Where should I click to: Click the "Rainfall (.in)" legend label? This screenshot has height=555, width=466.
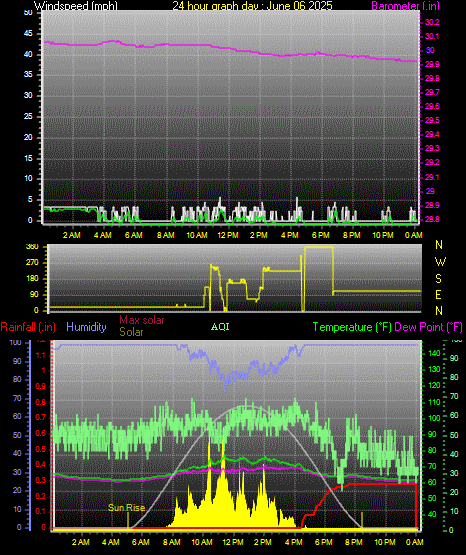click(x=28, y=327)
